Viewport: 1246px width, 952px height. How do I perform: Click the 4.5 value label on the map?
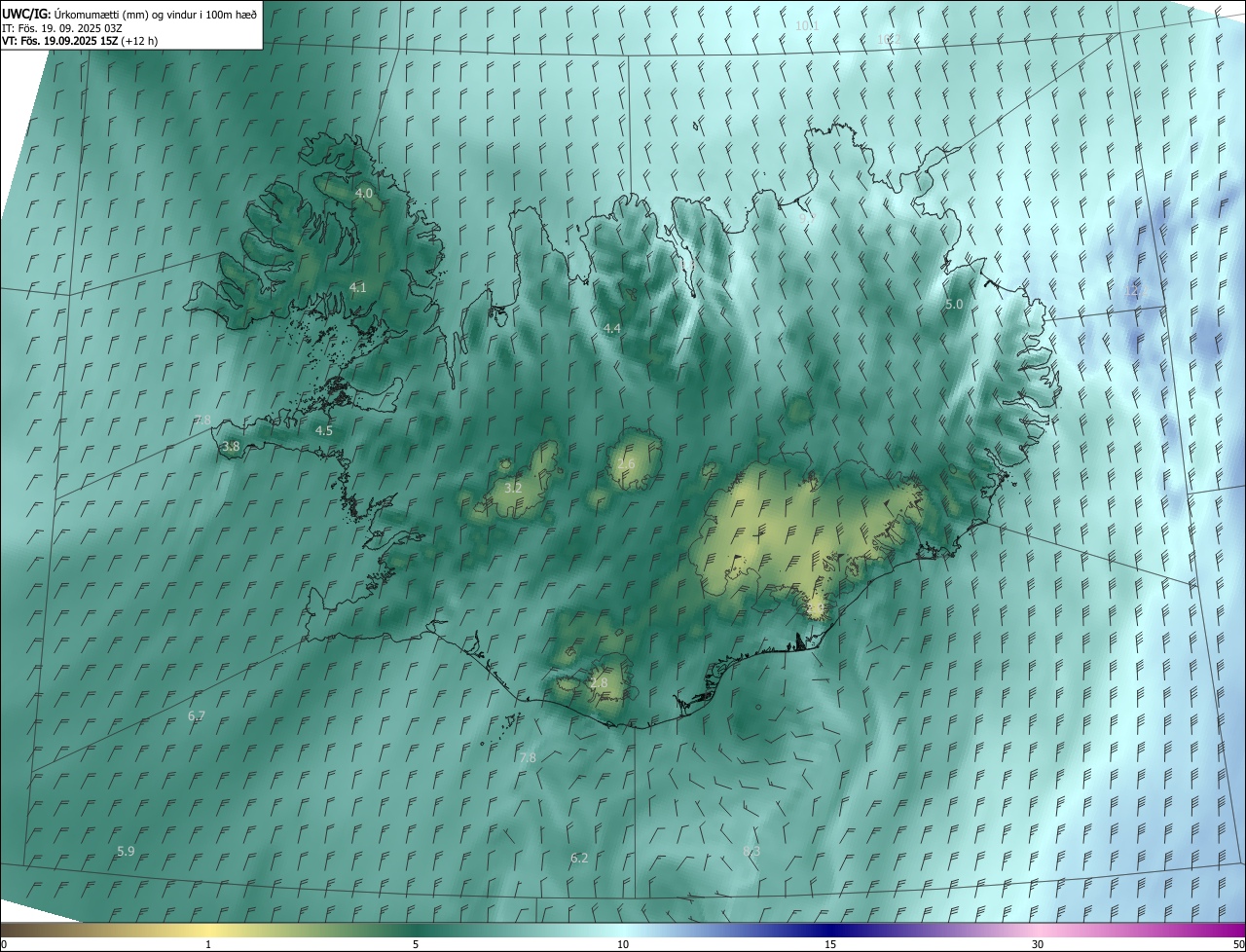tap(323, 430)
